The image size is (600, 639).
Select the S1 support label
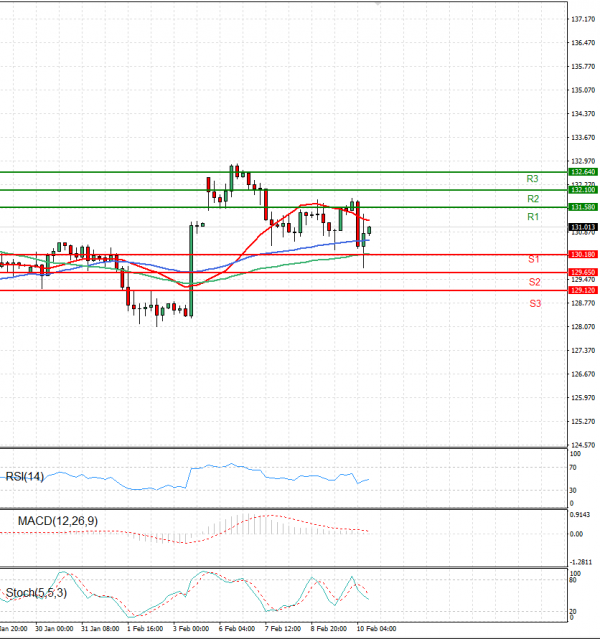click(x=534, y=259)
